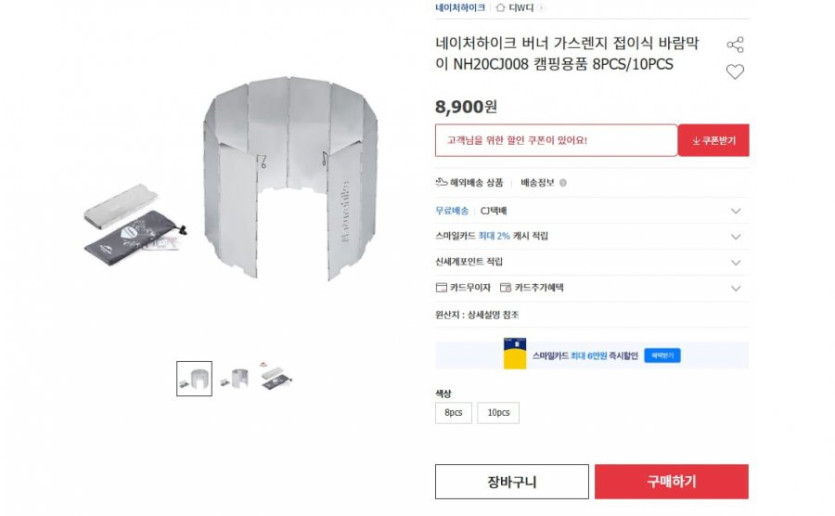835x516 pixels.
Task: Click the blue 혜택받기 button in banner
Action: 662,355
